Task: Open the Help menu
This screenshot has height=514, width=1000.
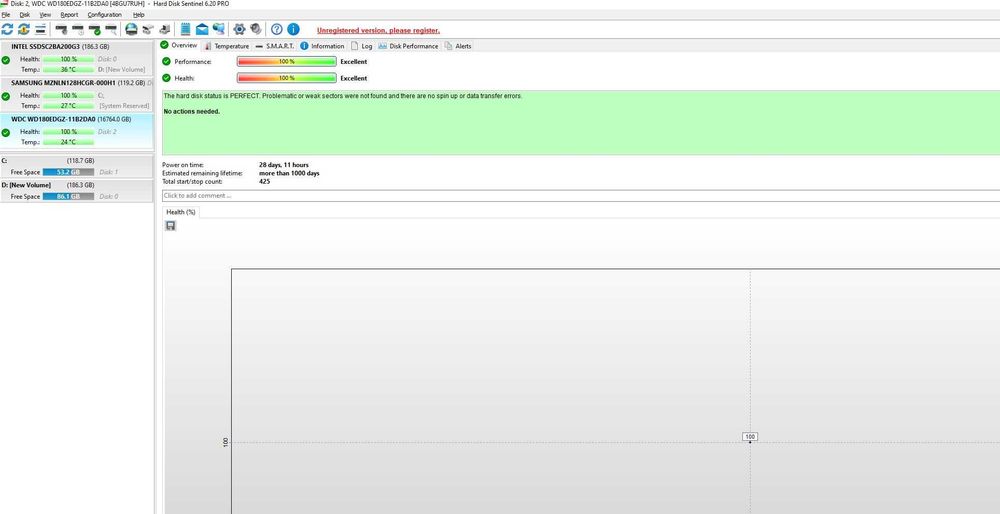Action: pyautogui.click(x=138, y=14)
